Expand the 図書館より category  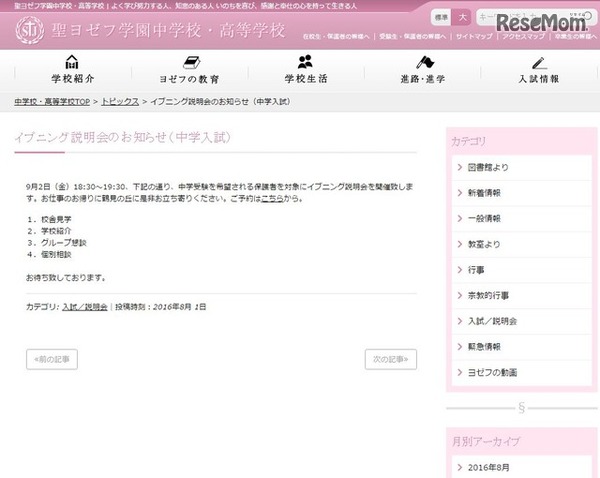point(522,167)
